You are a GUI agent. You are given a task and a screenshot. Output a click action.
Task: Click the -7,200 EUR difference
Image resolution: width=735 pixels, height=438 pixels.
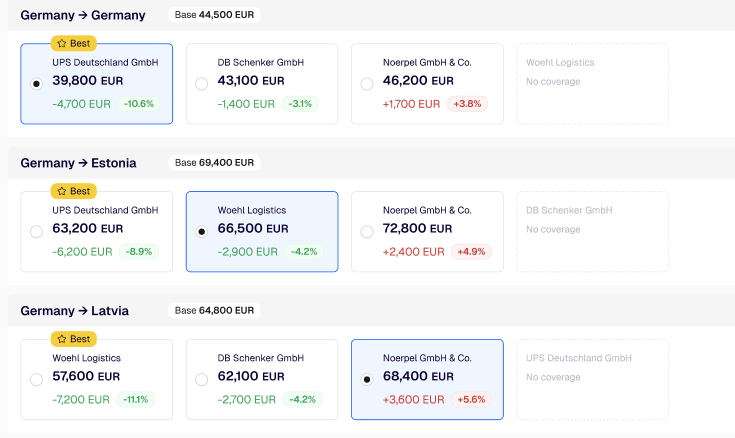coord(81,400)
